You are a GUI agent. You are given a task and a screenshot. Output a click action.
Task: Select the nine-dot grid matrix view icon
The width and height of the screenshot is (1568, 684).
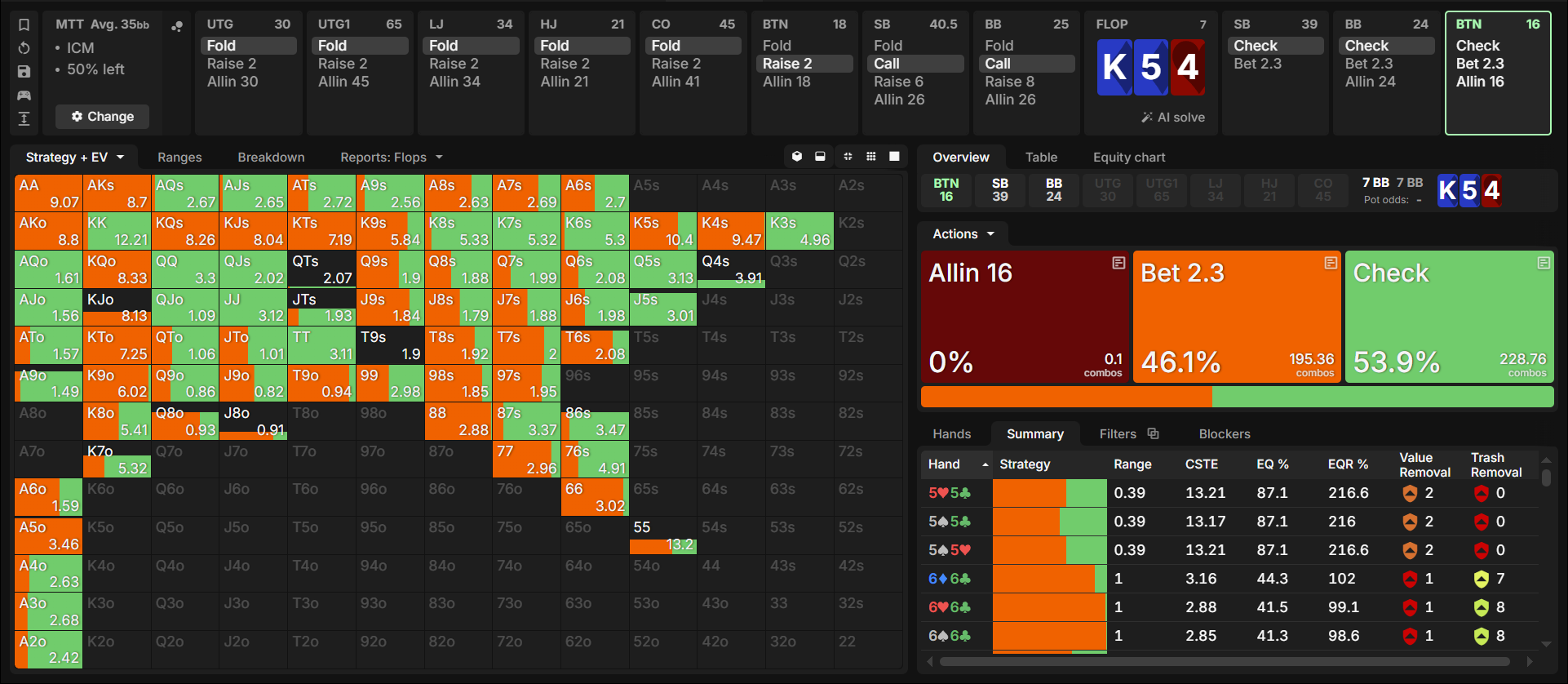coord(871,157)
